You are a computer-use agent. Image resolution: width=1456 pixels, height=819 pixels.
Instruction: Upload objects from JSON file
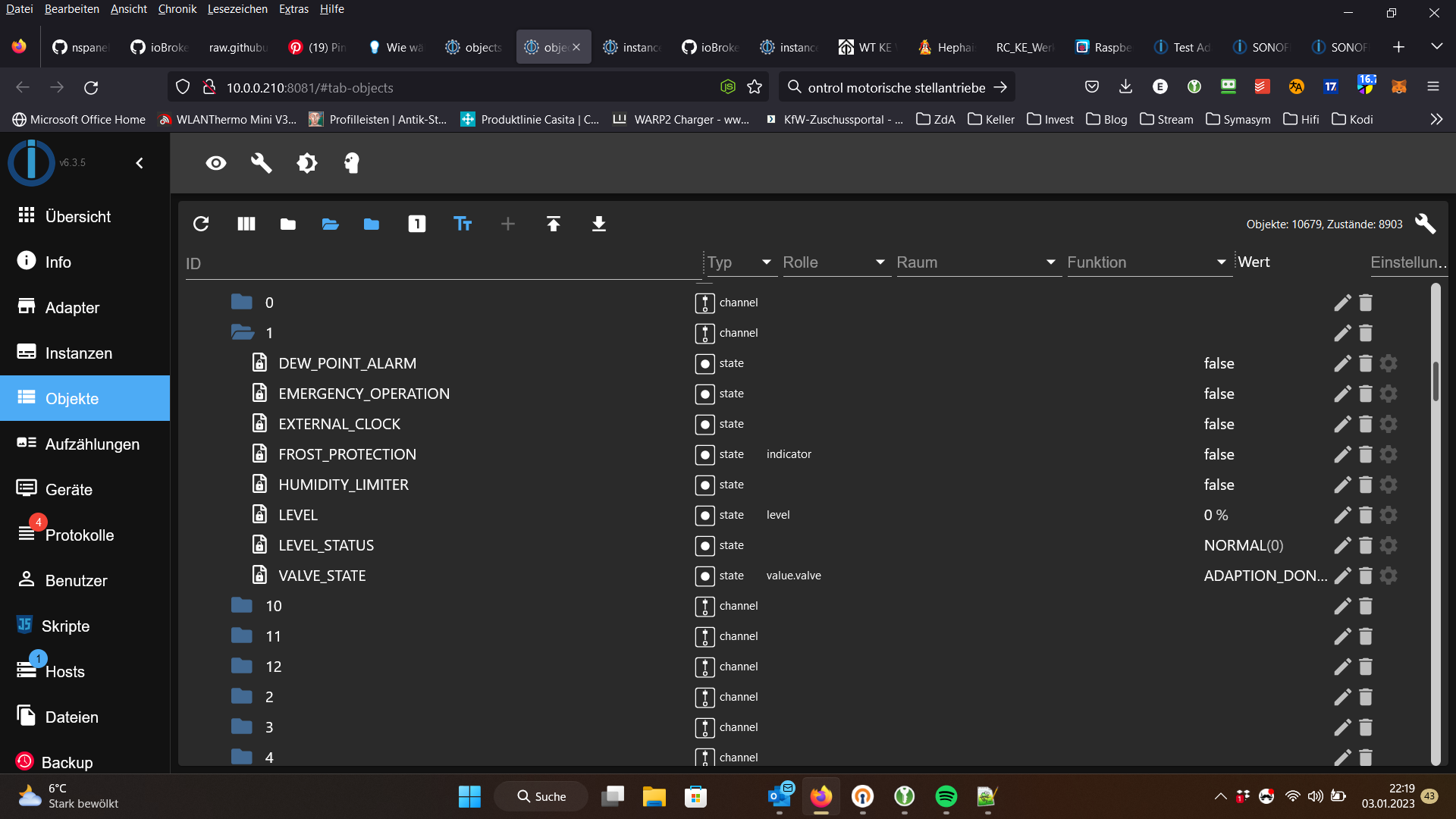tap(554, 224)
